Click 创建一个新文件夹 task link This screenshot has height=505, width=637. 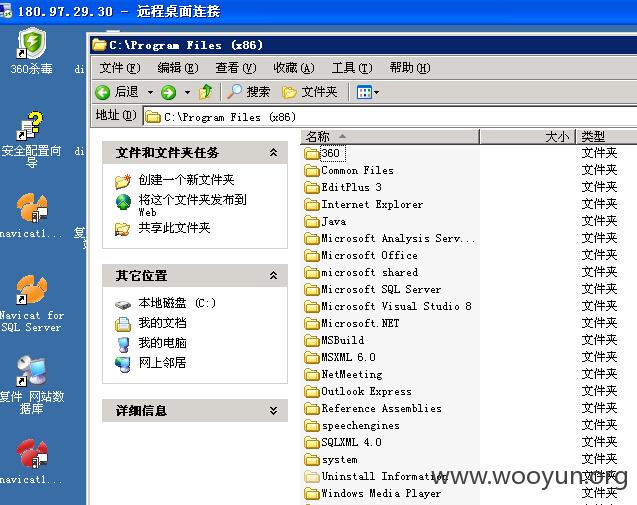pyautogui.click(x=186, y=180)
